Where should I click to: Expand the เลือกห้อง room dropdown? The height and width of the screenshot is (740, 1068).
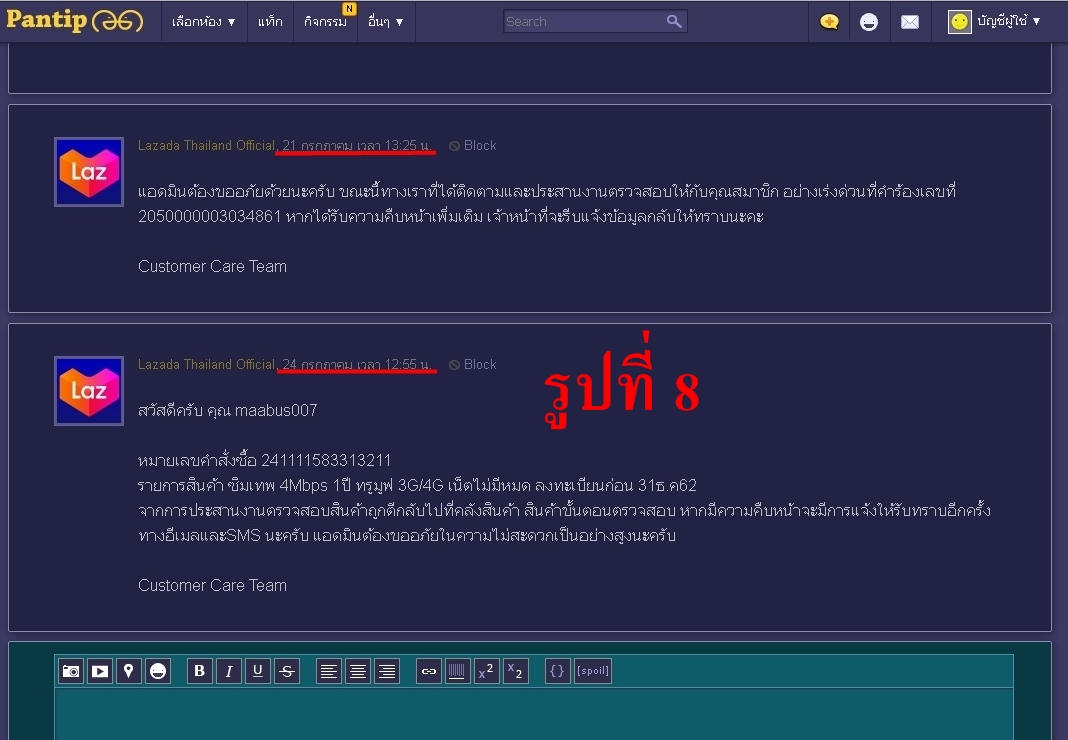(203, 22)
